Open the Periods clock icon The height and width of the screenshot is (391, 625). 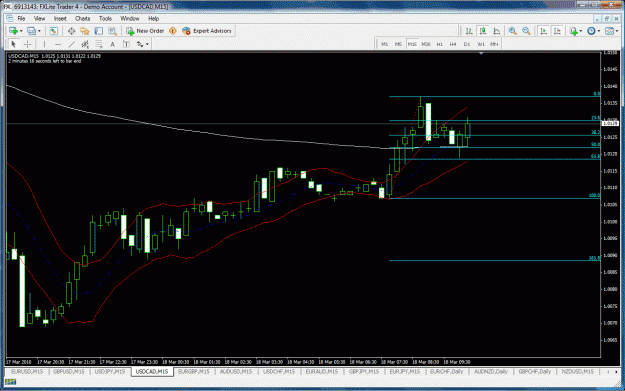[x=592, y=31]
